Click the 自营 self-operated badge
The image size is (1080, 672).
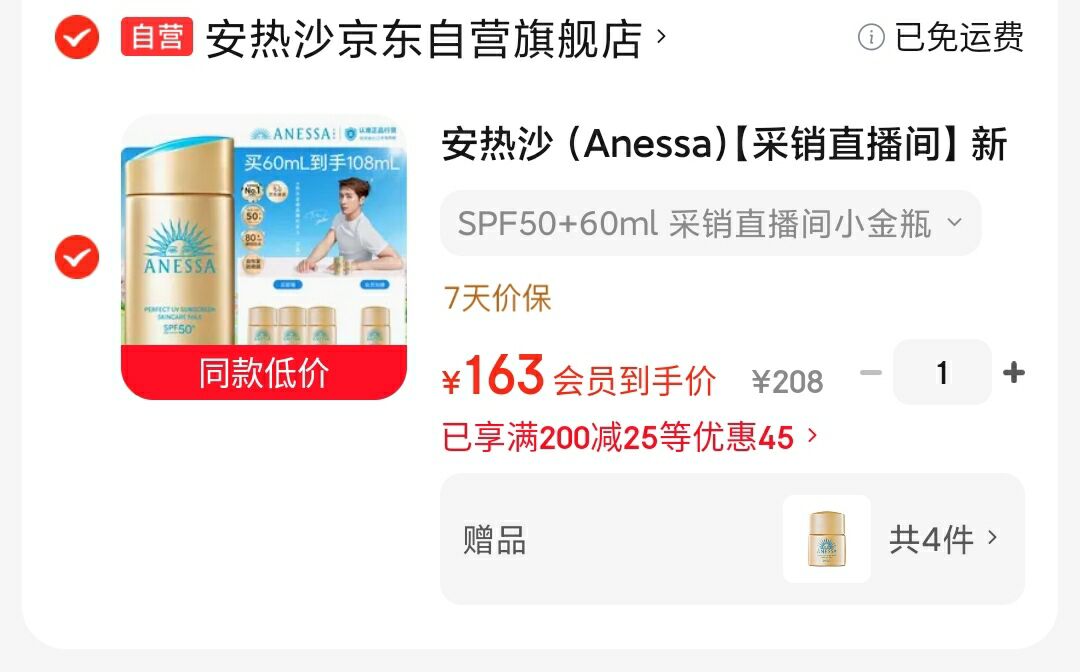point(156,36)
